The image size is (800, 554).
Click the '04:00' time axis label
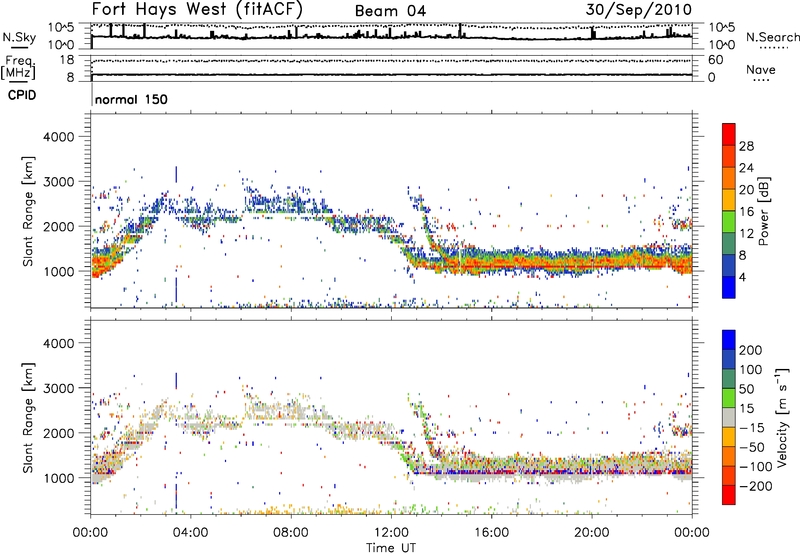(x=191, y=533)
